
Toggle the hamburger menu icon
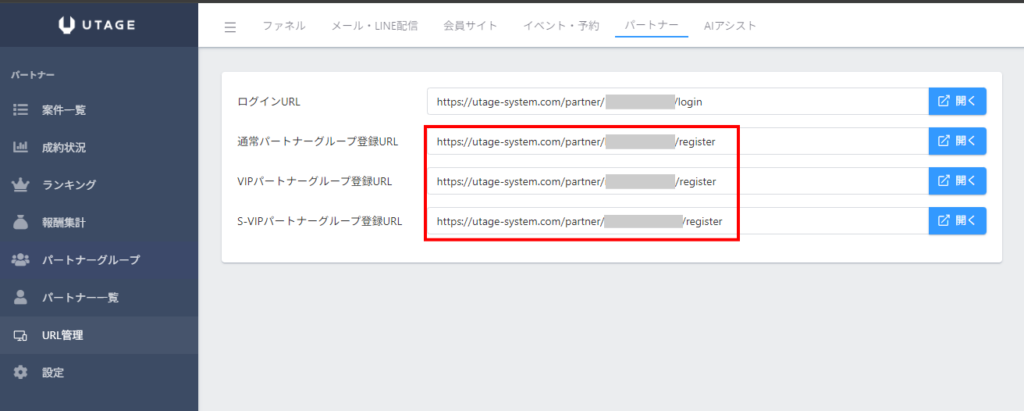(x=230, y=26)
